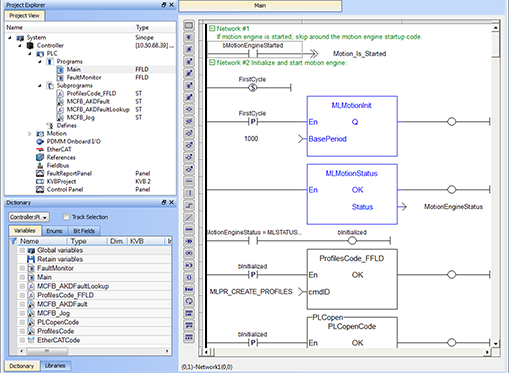Screen dimensions: 509x373
Task: Collapse the Subprograms tree node
Action: pos(40,86)
